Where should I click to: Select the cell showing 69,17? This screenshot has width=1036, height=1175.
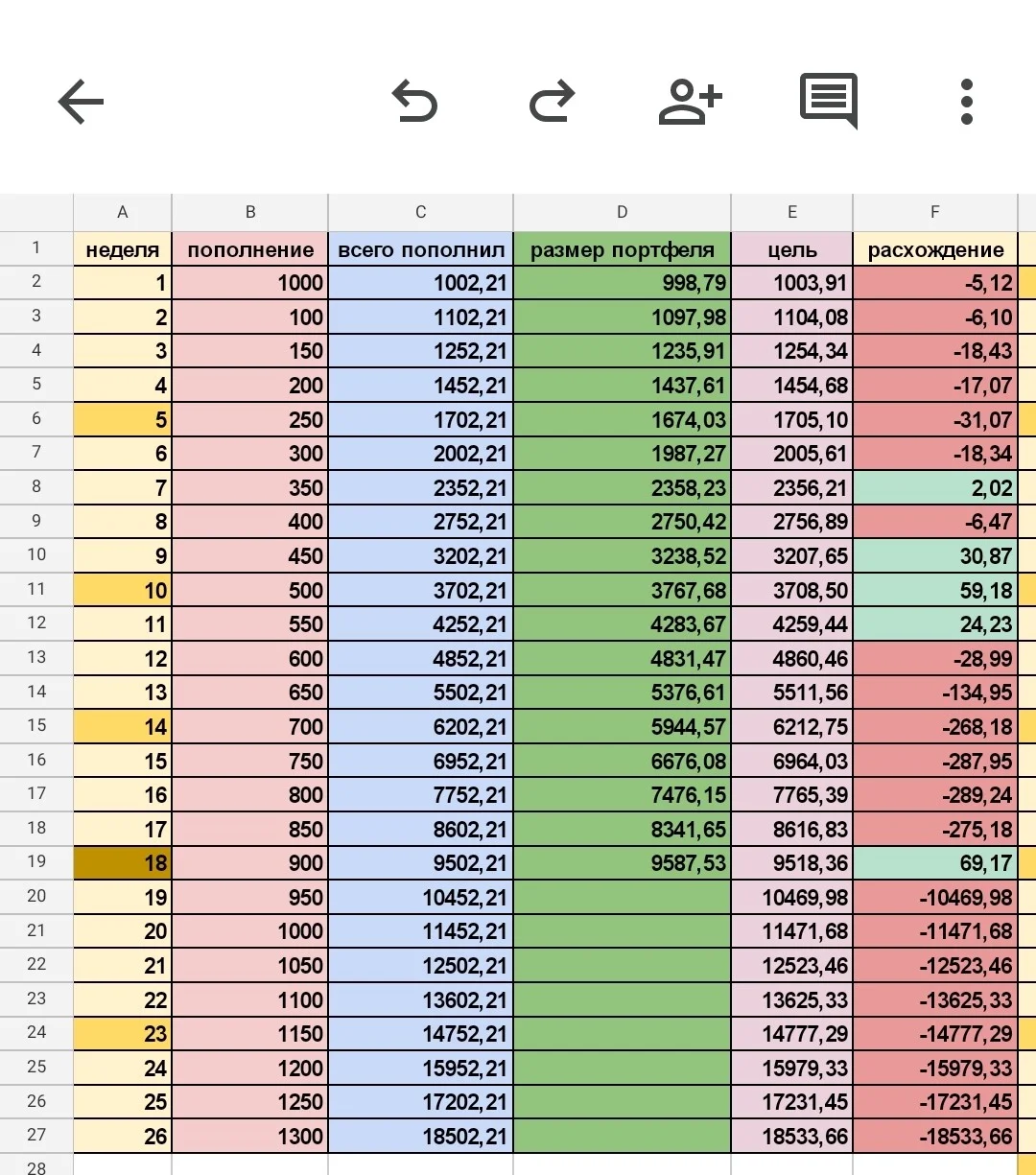tap(935, 862)
